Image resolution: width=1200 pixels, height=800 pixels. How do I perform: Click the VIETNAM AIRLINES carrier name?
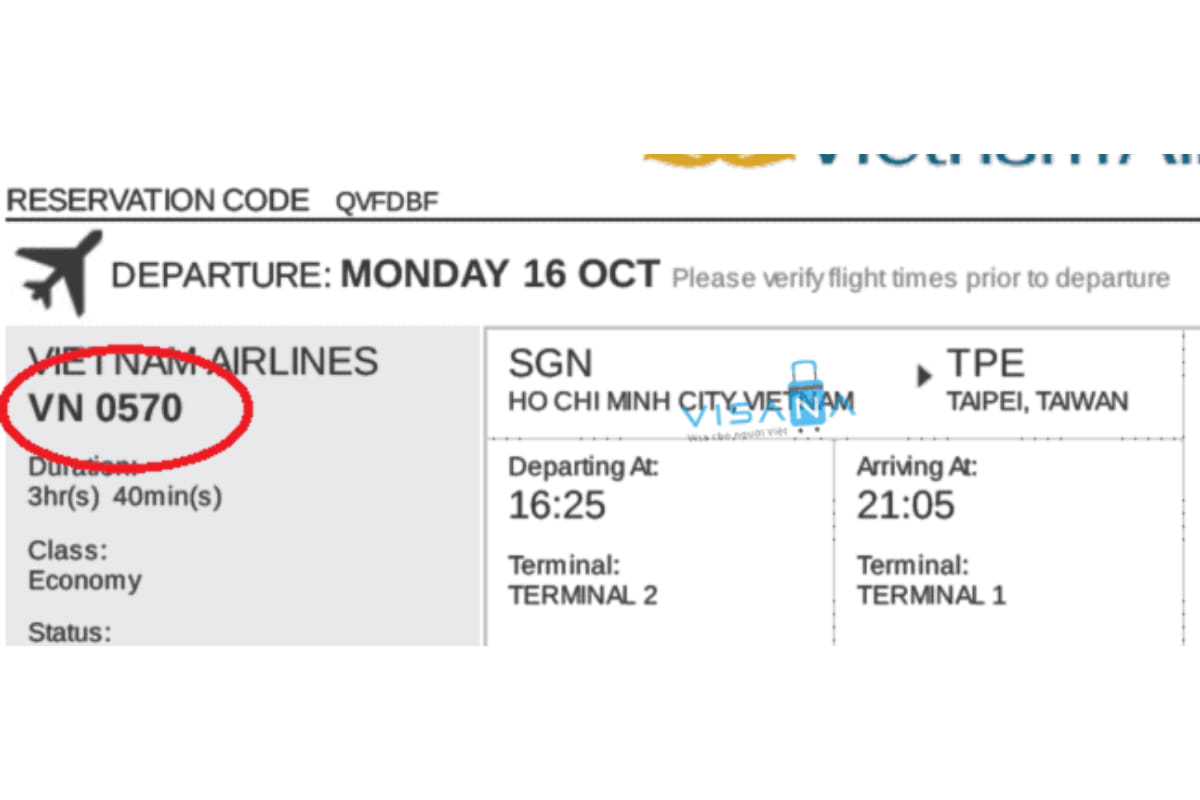[204, 361]
